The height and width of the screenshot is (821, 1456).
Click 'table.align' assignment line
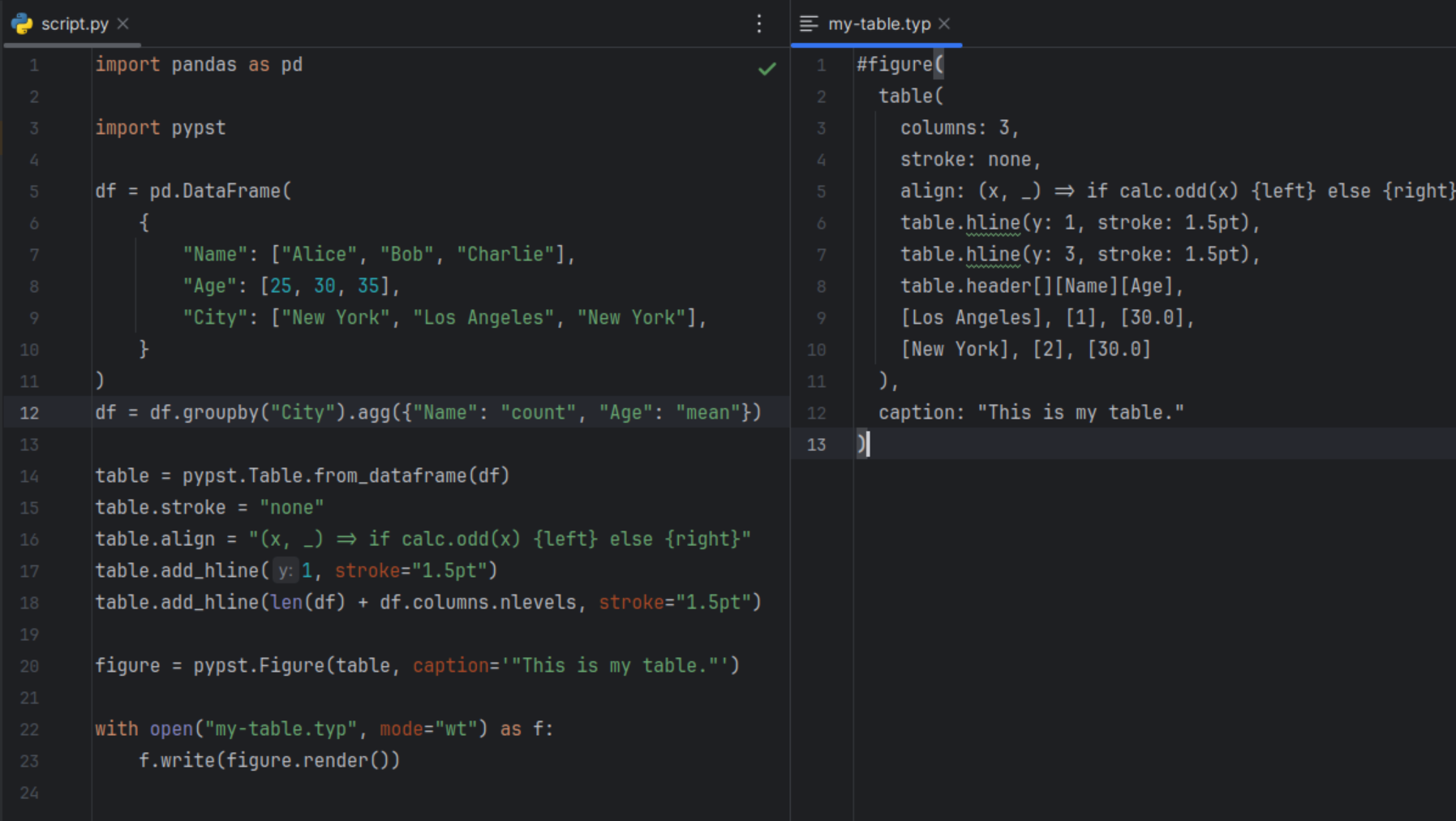(x=423, y=539)
